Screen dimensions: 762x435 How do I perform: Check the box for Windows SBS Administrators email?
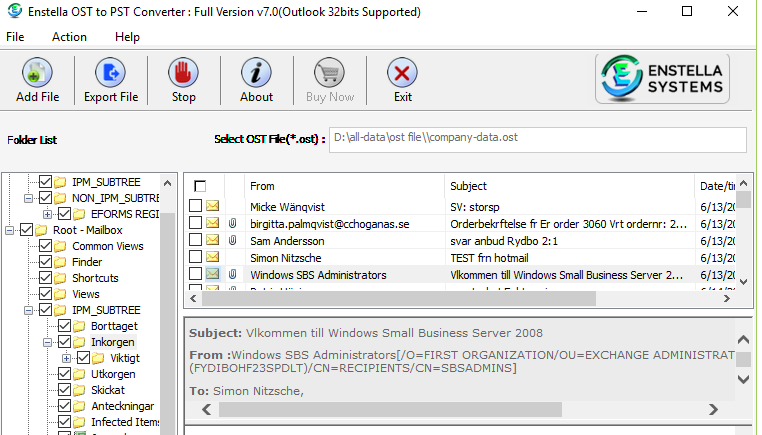[x=195, y=274]
